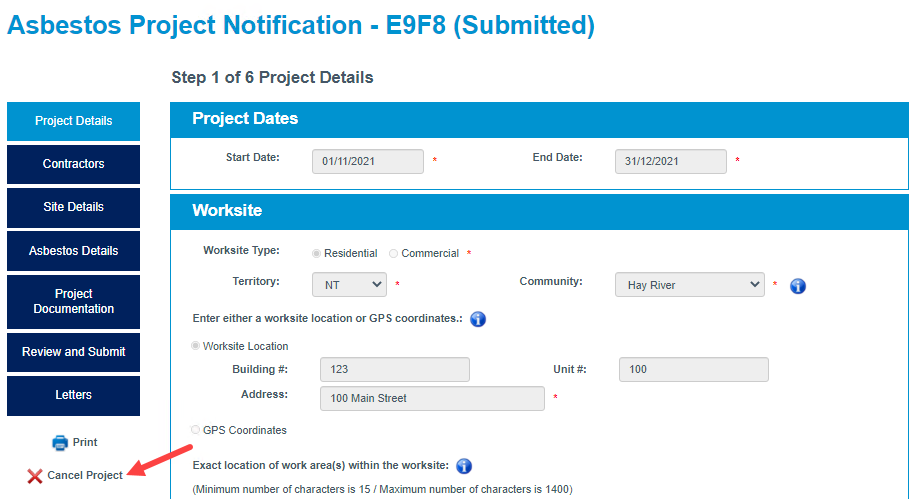Click the red X Cancel Project icon
Screen dimensions: 916x499
click(x=34, y=476)
